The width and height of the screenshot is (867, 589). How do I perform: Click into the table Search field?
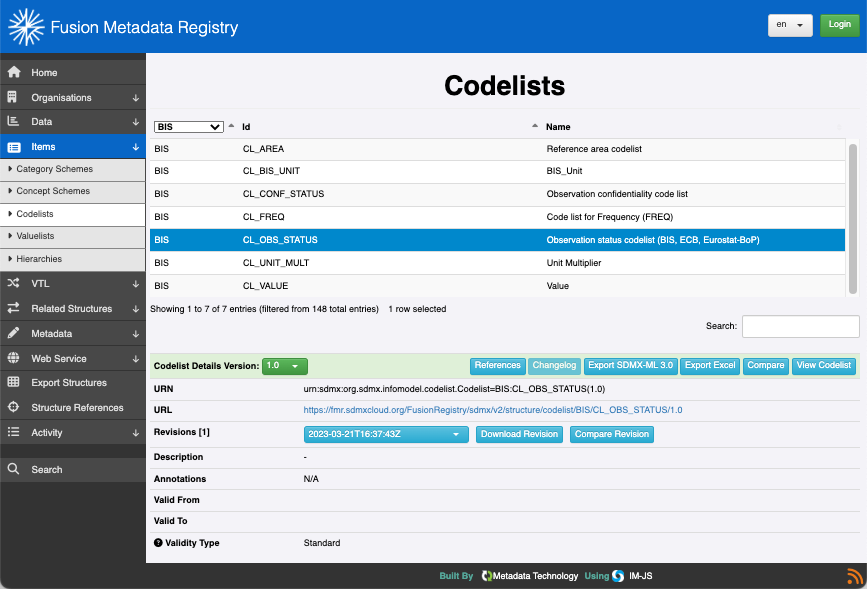coord(800,326)
